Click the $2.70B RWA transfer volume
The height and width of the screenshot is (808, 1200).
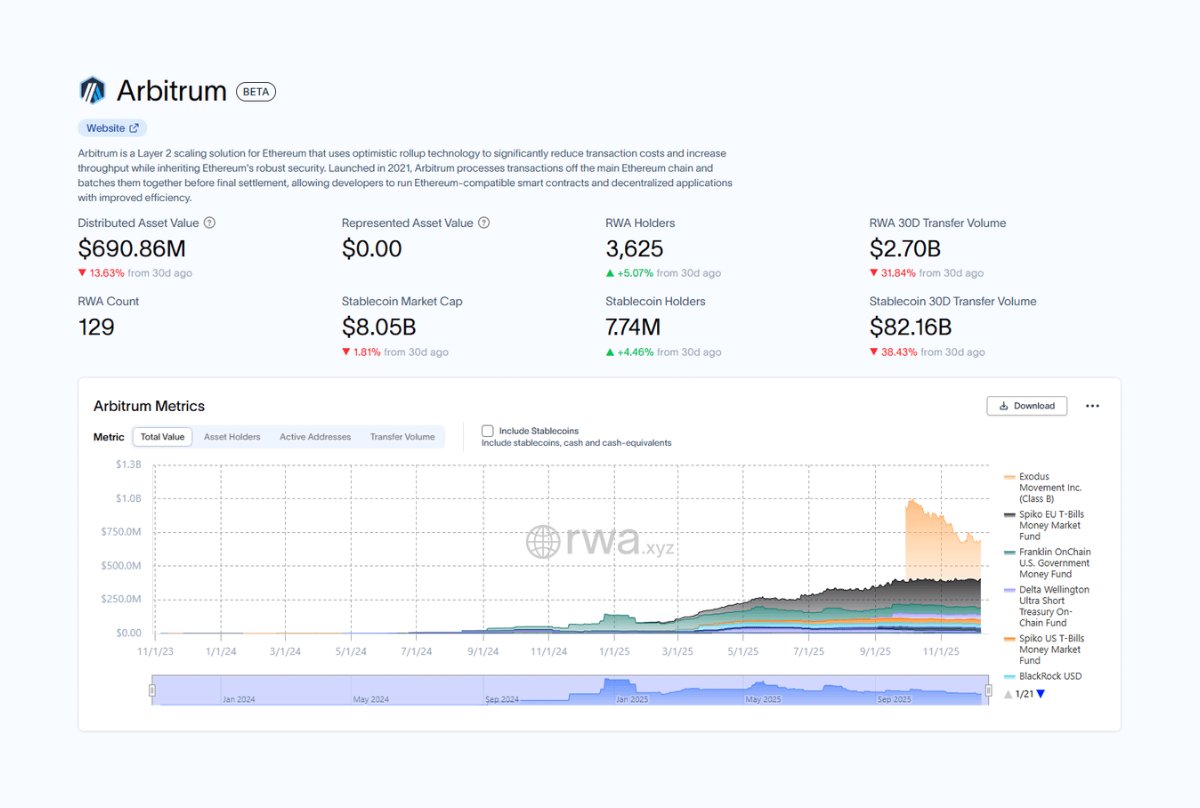pyautogui.click(x=906, y=249)
